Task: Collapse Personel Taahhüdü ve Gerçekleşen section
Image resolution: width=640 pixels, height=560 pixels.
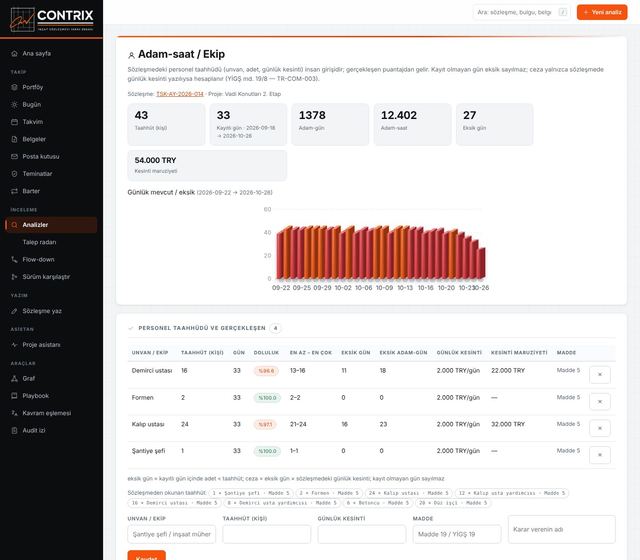Action: [x=131, y=328]
